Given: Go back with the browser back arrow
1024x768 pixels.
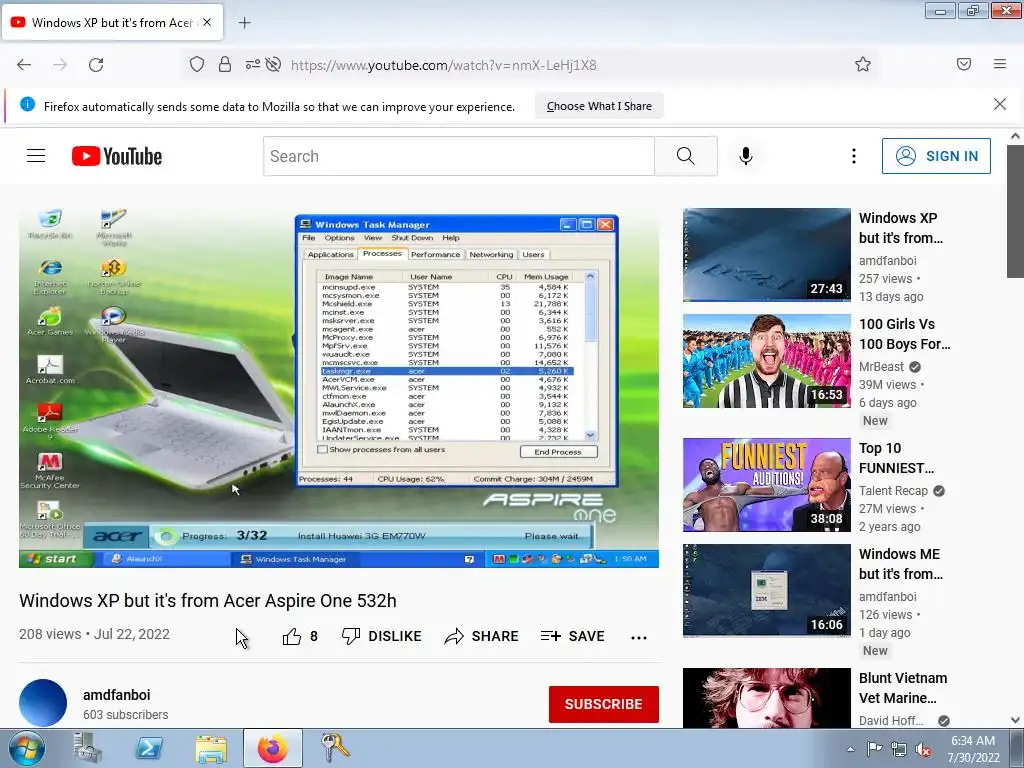Looking at the screenshot, I should coord(24,65).
